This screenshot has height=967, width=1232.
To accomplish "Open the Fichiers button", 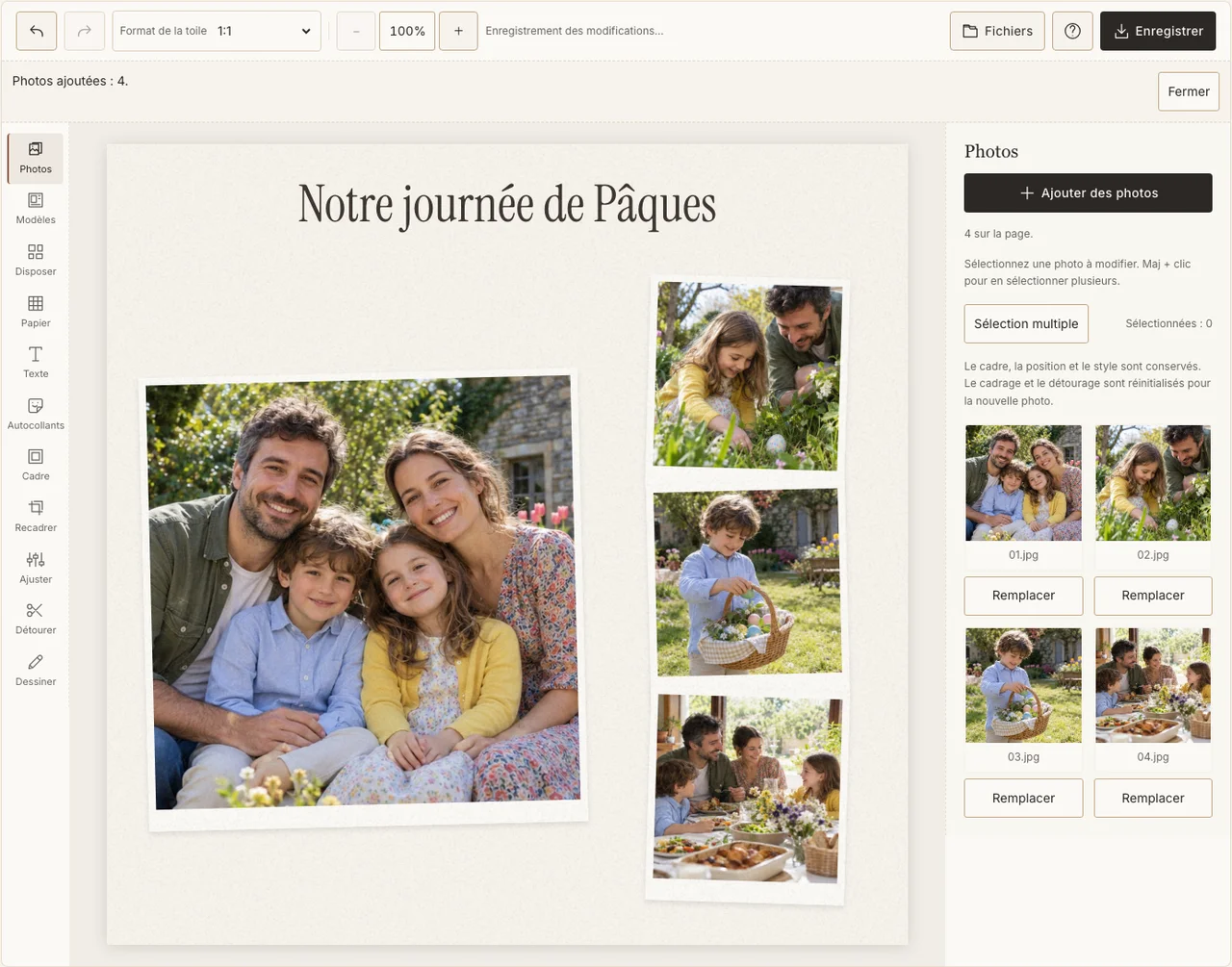I will pyautogui.click(x=997, y=31).
